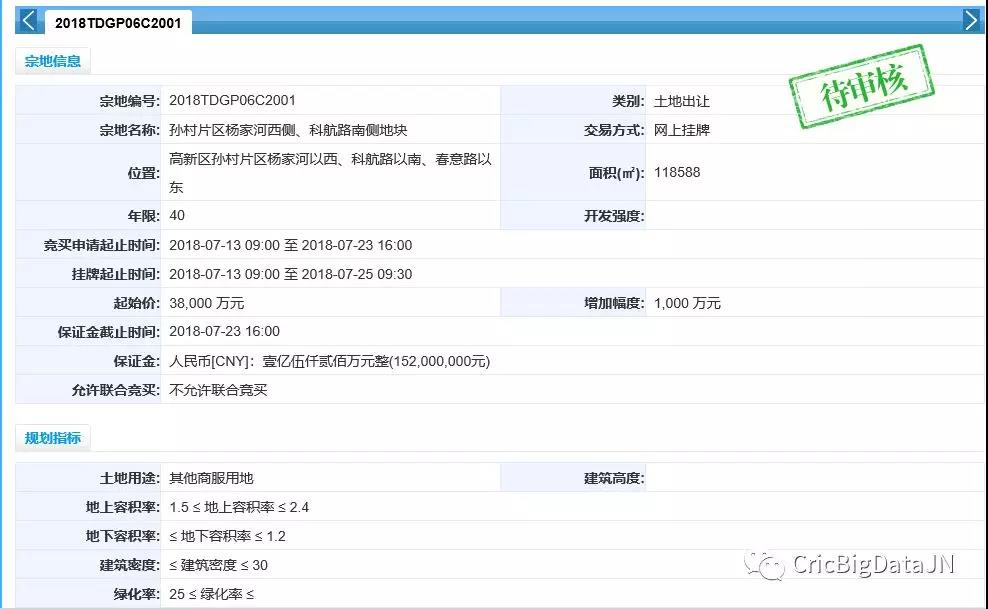Click parcel name 孙村片区杨家河西侧、科航路南侧地块
988x609 pixels.
(x=288, y=130)
